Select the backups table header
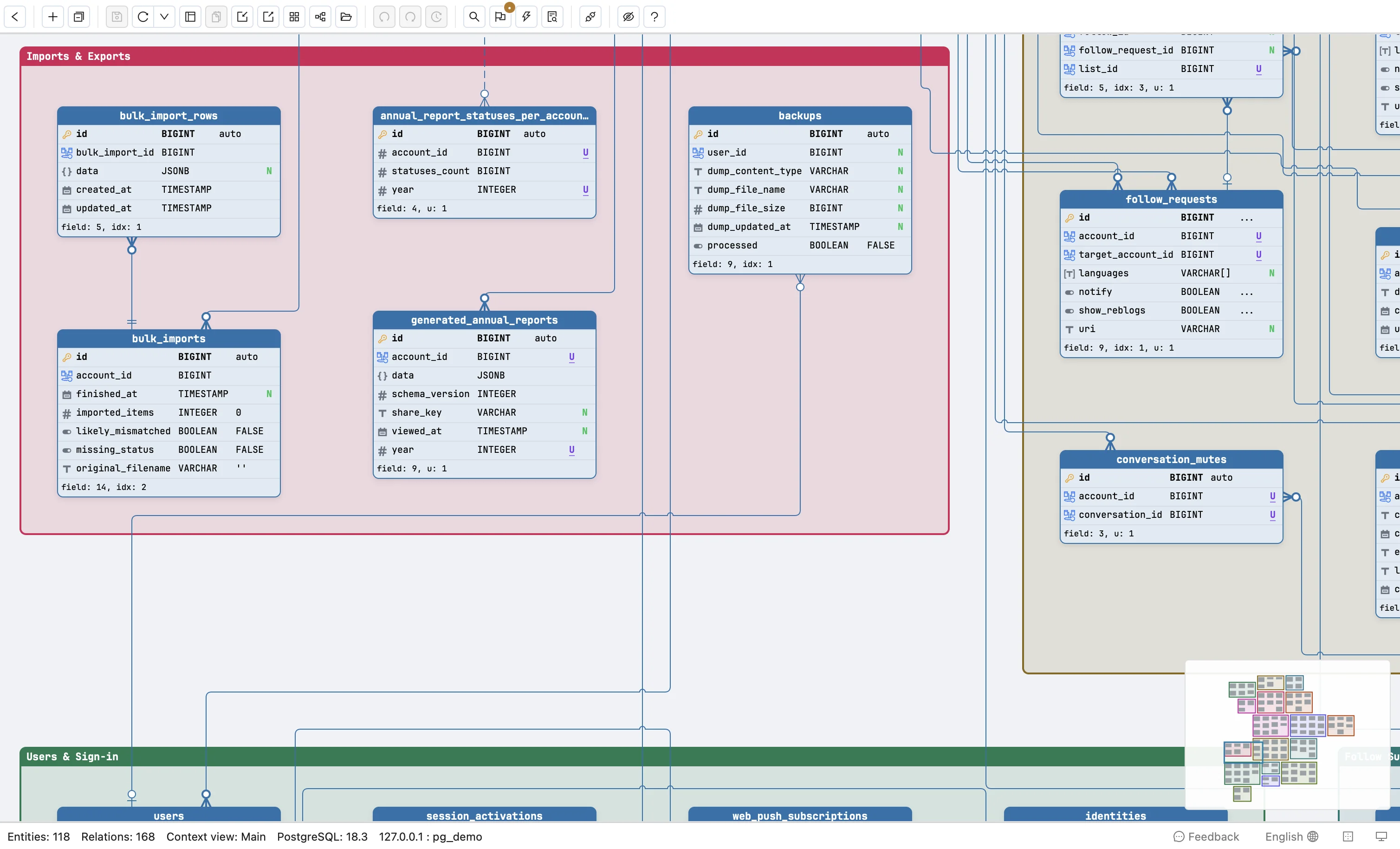The height and width of the screenshot is (849, 1400). point(799,116)
